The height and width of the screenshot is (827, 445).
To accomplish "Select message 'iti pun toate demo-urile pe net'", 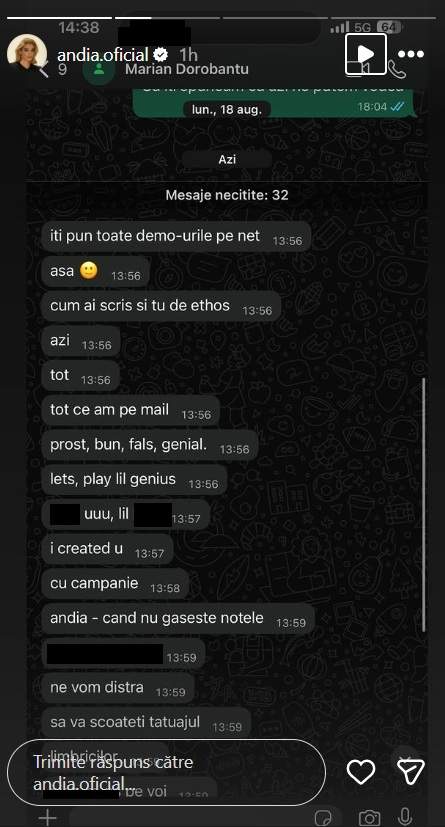I will (176, 236).
